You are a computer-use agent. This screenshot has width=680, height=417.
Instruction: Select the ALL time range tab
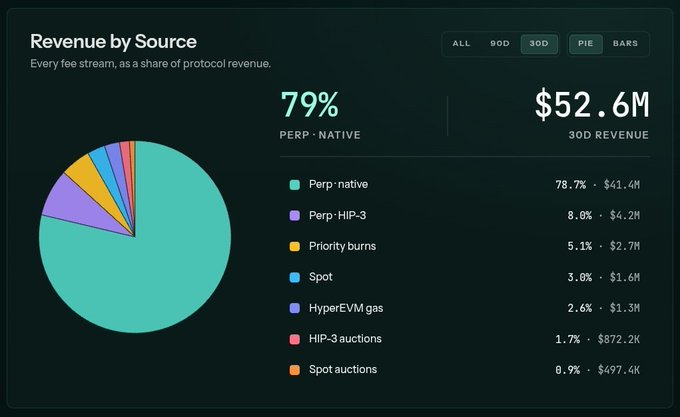(461, 44)
